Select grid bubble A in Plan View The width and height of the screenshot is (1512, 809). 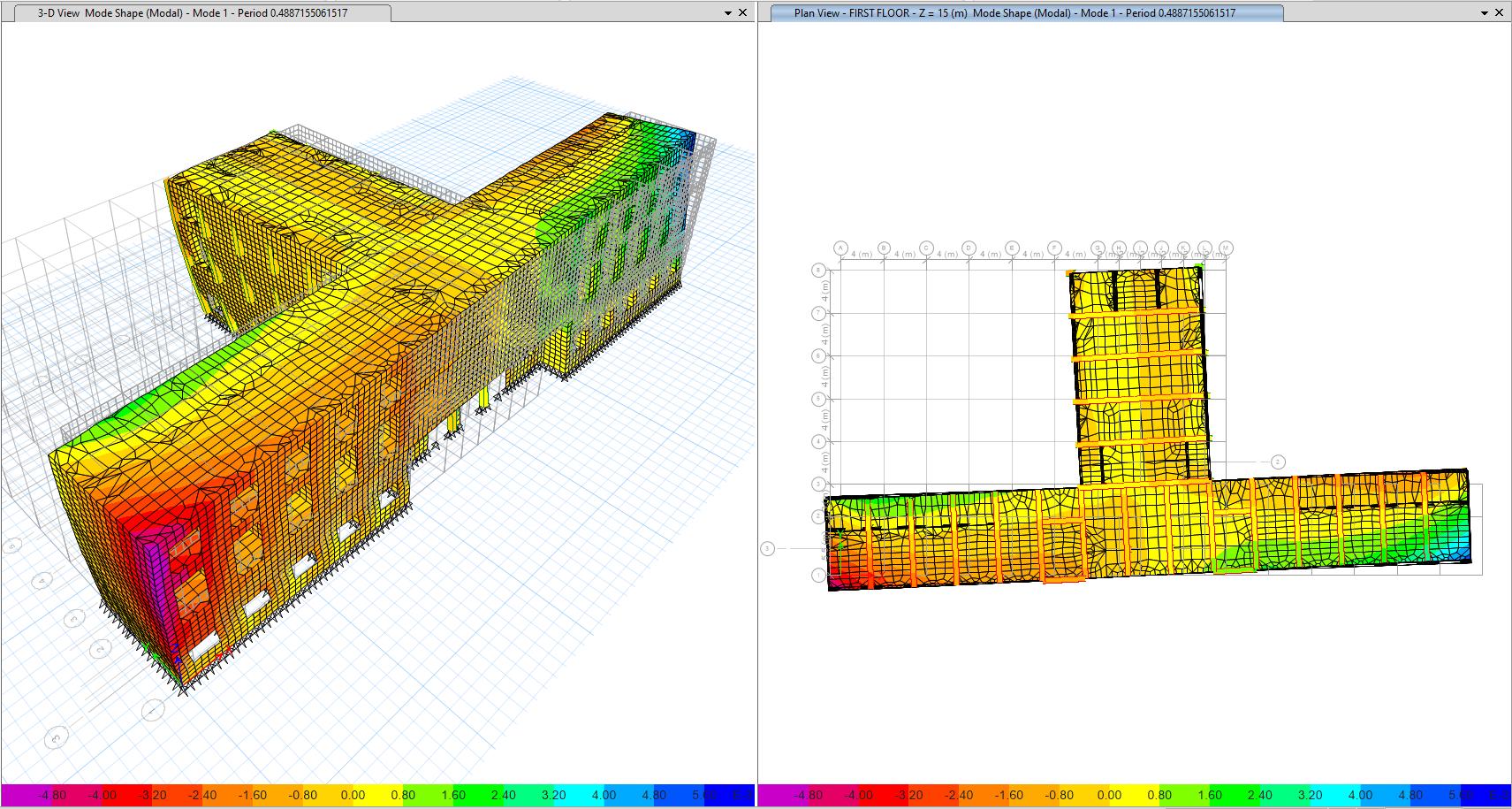(840, 248)
